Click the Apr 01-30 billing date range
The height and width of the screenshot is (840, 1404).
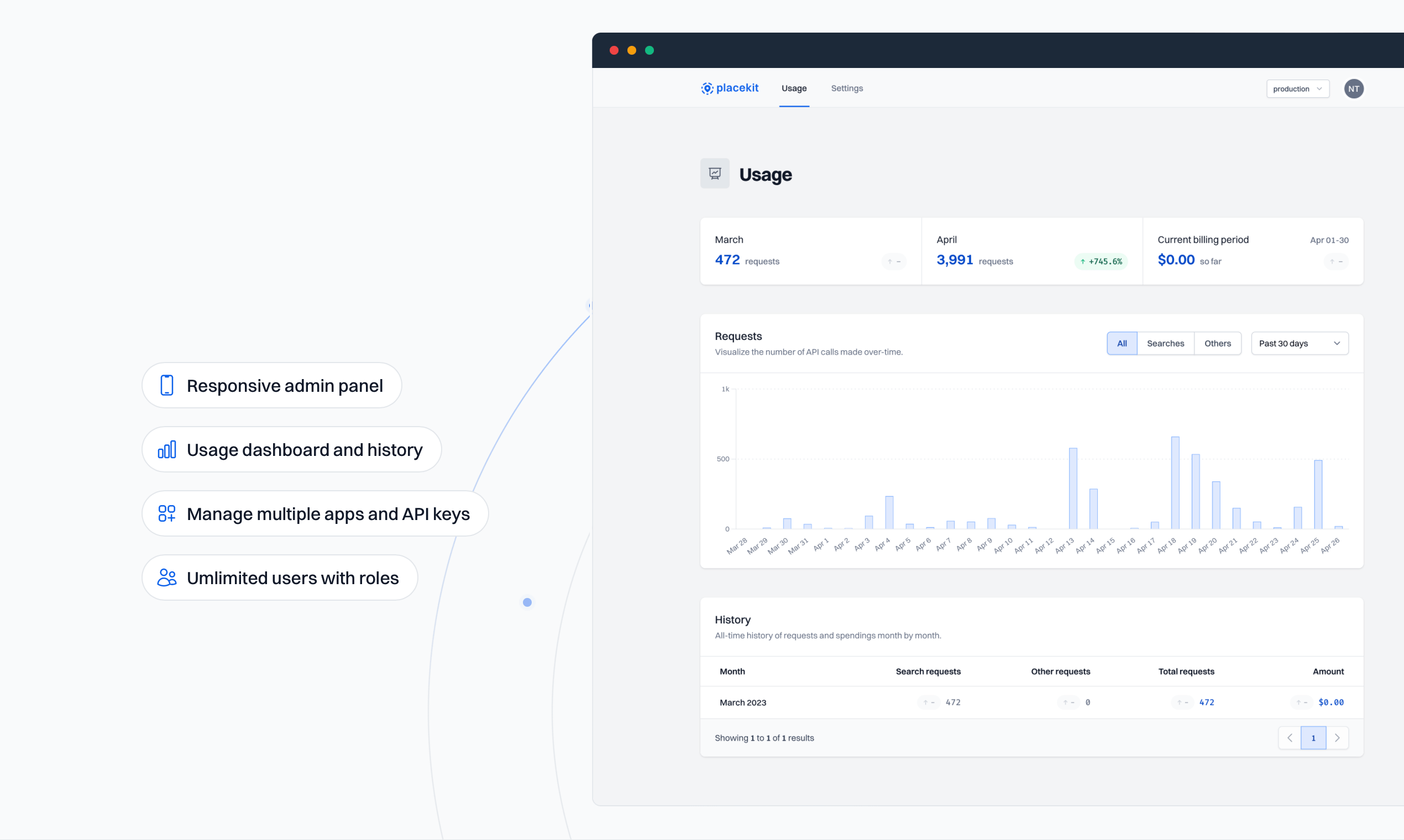coord(1329,240)
